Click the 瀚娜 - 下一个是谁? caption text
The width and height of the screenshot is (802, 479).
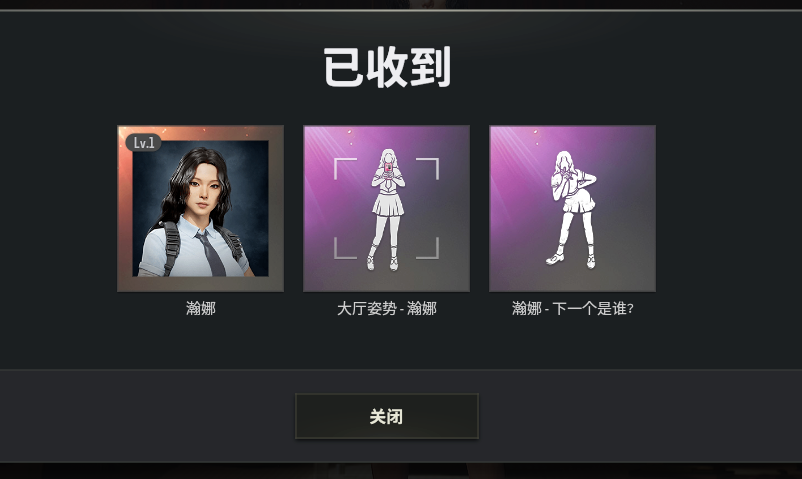click(x=572, y=308)
